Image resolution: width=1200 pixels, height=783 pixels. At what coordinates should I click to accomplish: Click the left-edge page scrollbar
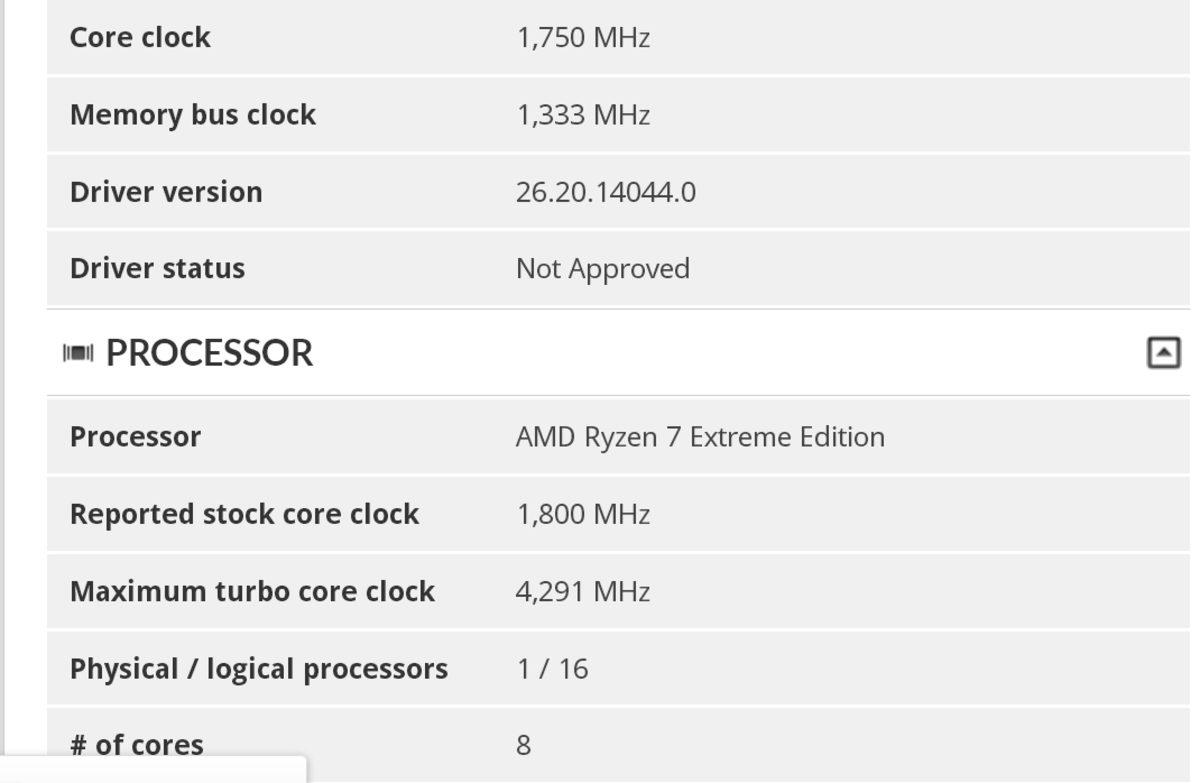(x=7, y=390)
